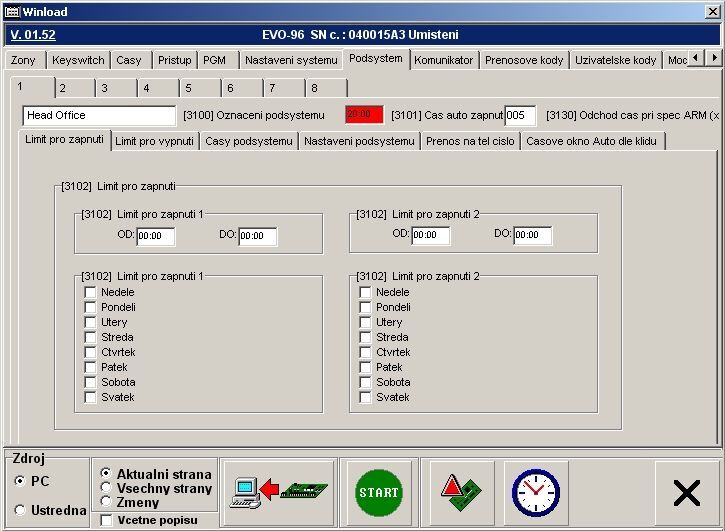Click the large X exit button
Screen dimensions: 725x531
(x=687, y=493)
